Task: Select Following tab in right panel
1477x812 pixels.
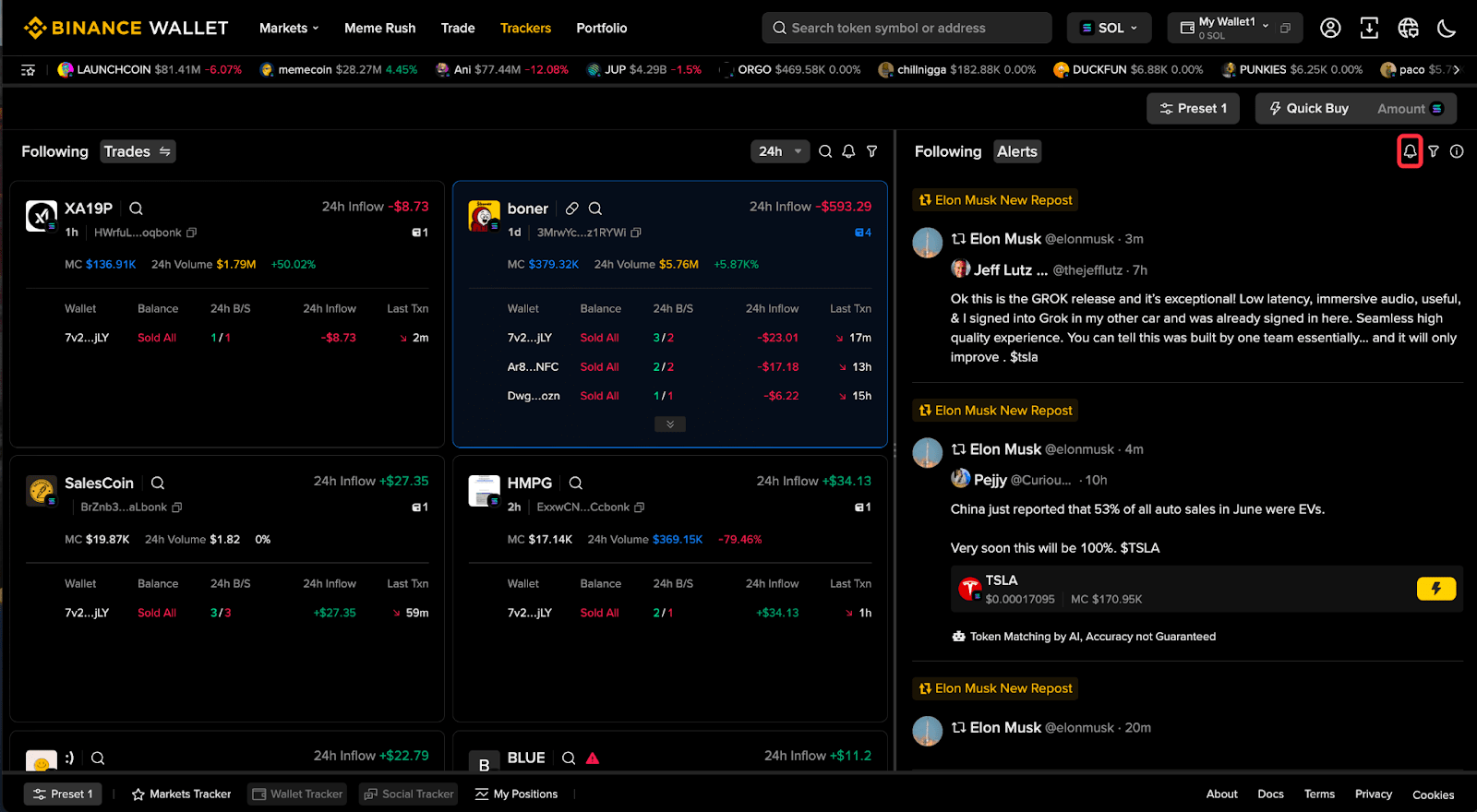Action: coord(948,151)
